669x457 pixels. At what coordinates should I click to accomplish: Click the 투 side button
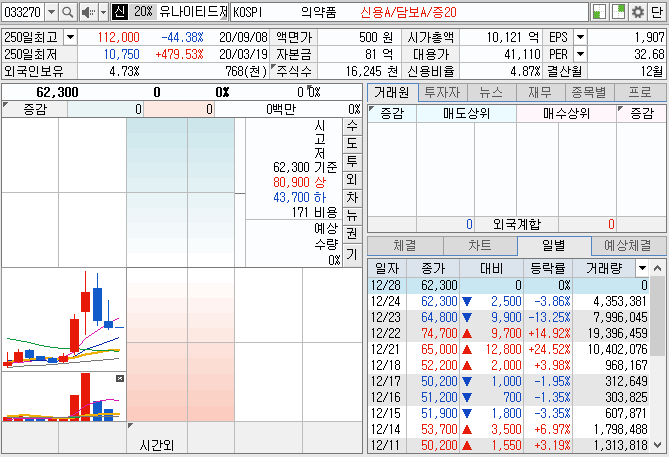click(x=352, y=162)
